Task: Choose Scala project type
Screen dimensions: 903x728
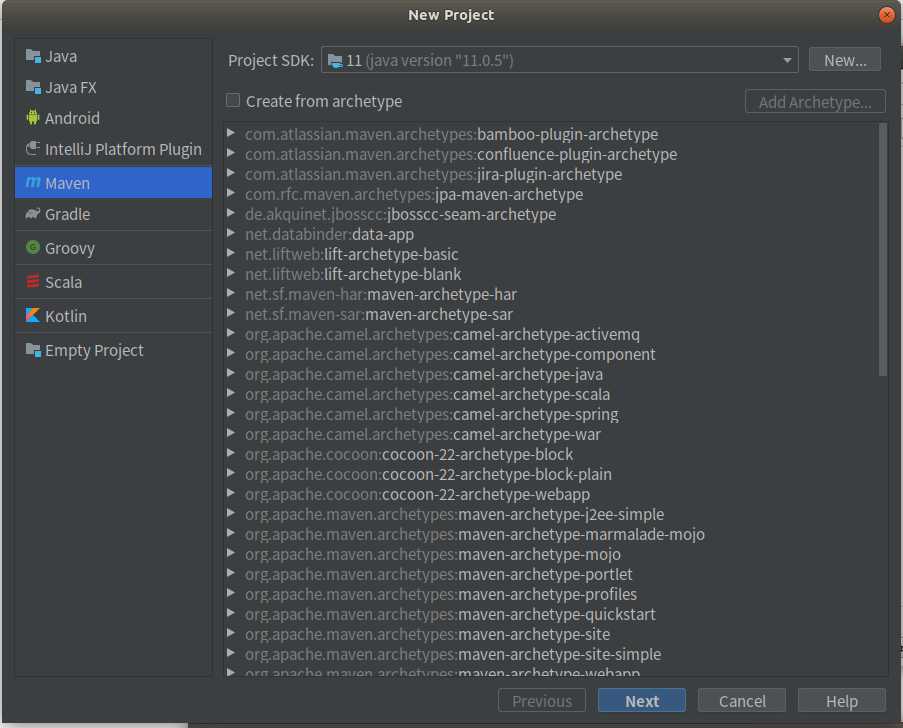Action: [x=113, y=282]
